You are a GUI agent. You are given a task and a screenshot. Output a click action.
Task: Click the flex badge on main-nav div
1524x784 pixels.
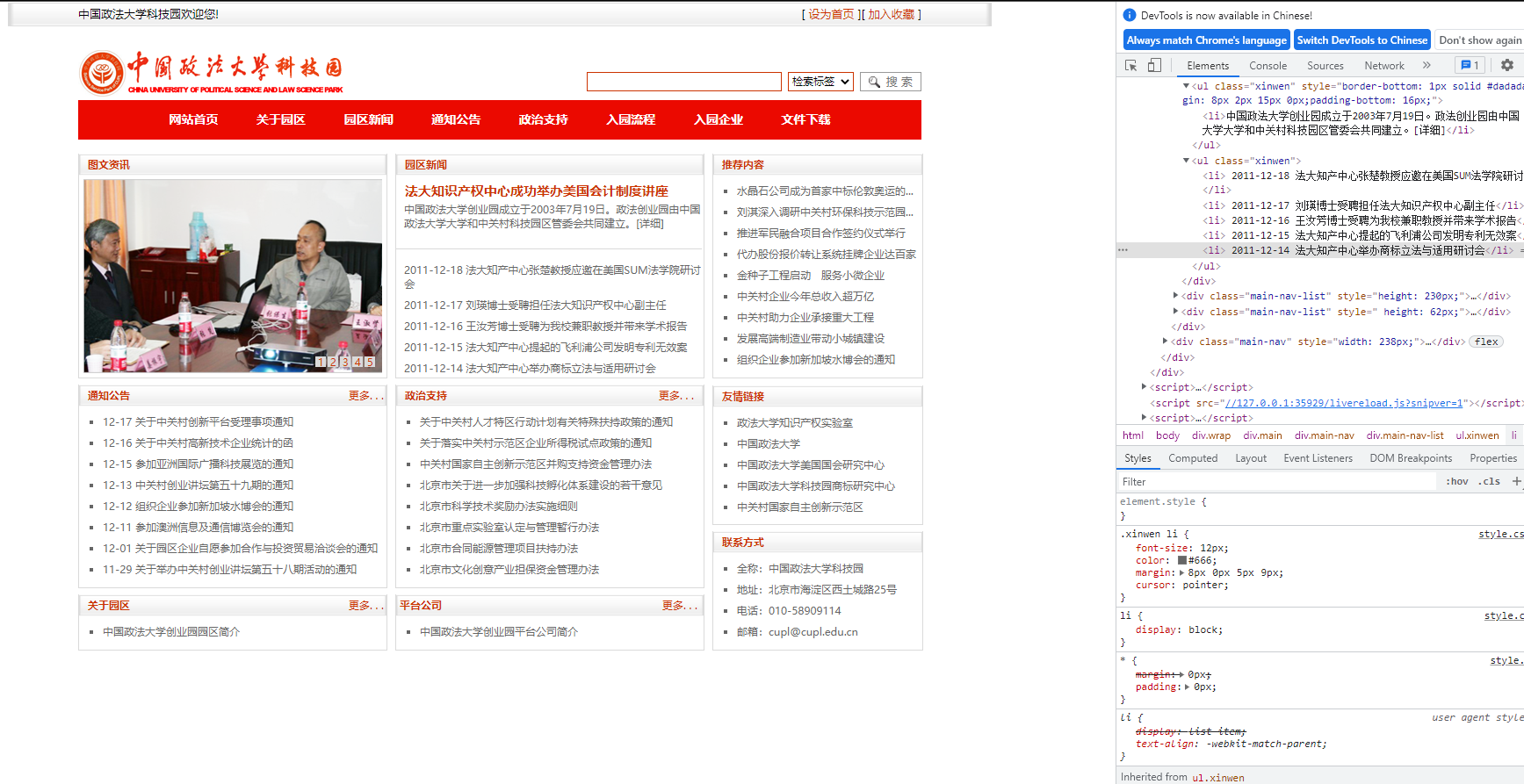click(x=1486, y=342)
